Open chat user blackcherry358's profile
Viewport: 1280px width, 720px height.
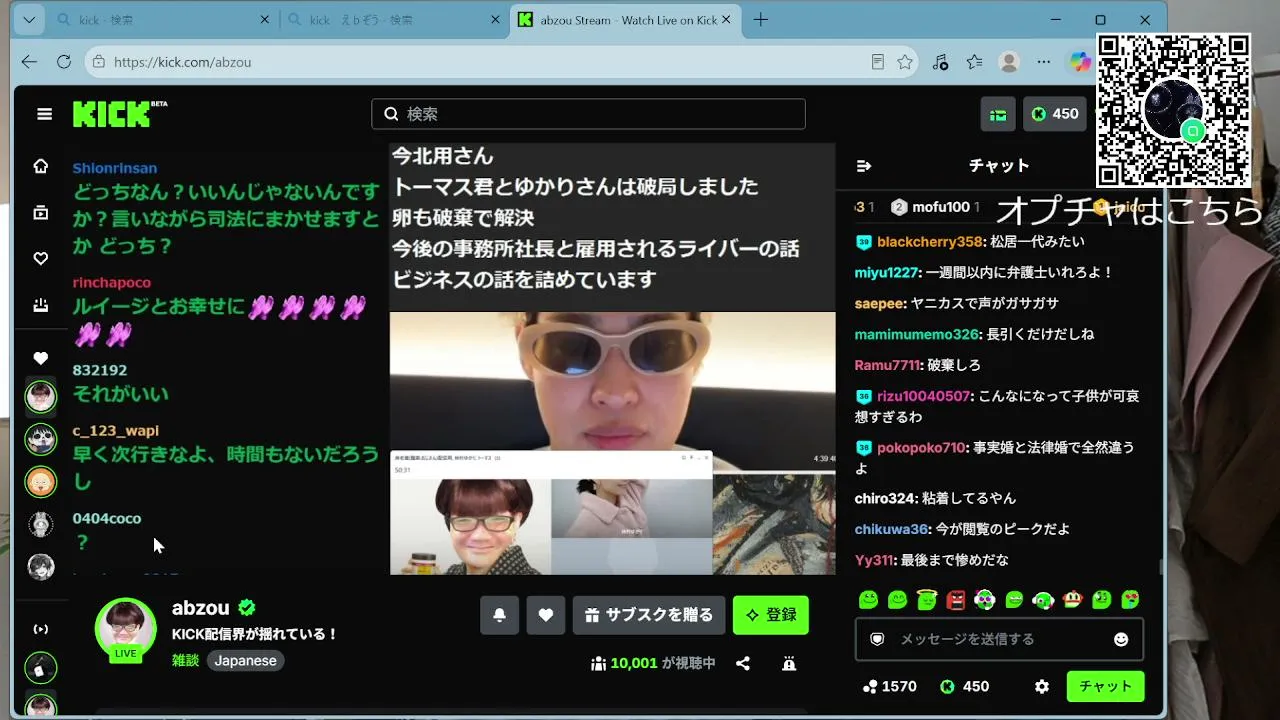point(930,242)
